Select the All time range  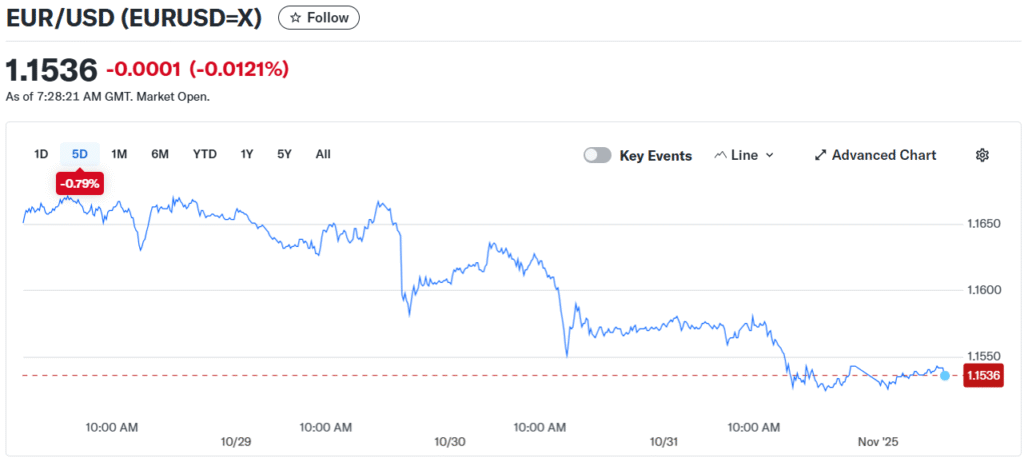pyautogui.click(x=323, y=154)
